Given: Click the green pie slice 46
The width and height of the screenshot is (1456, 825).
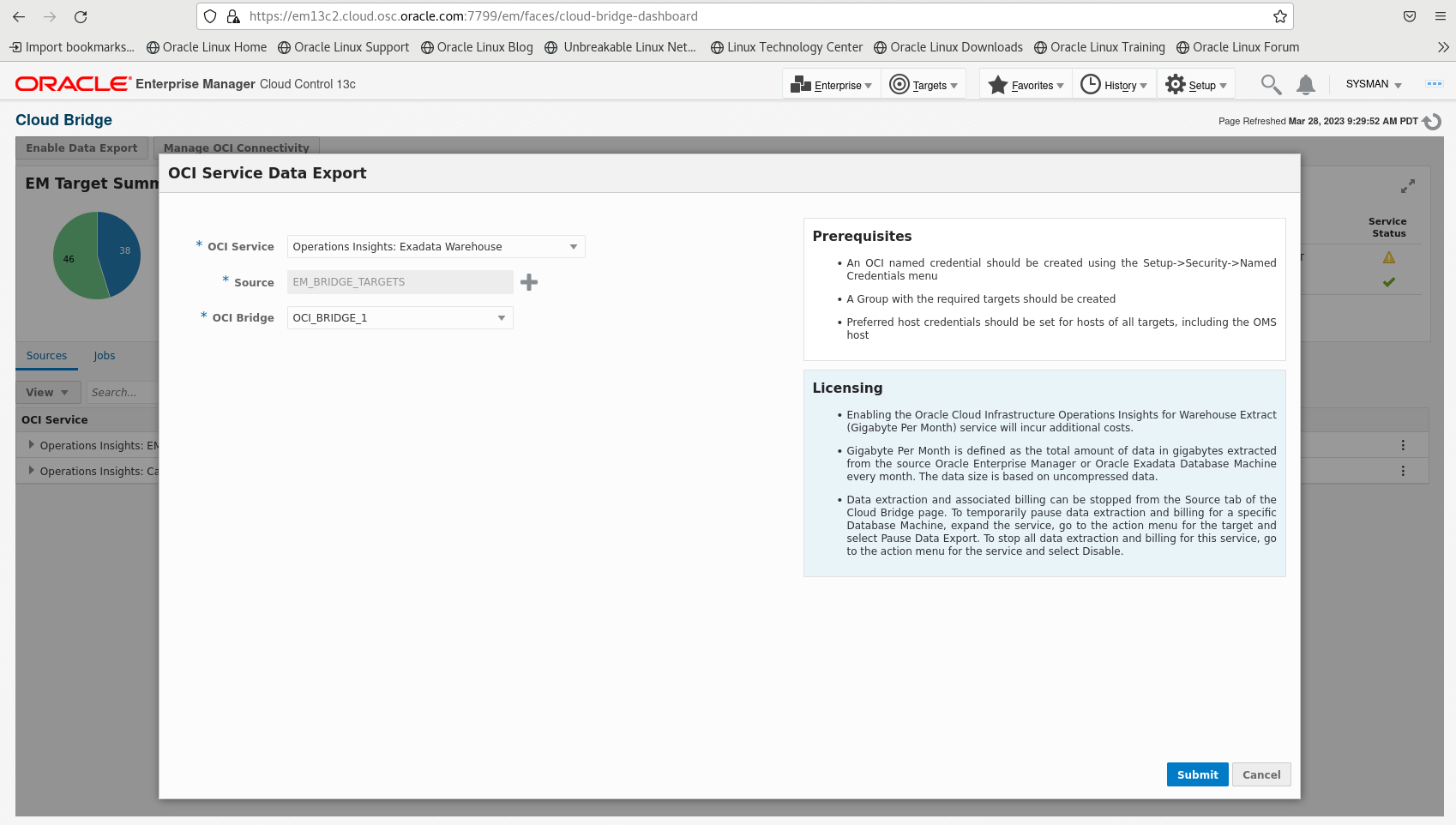Looking at the screenshot, I should click(x=75, y=257).
